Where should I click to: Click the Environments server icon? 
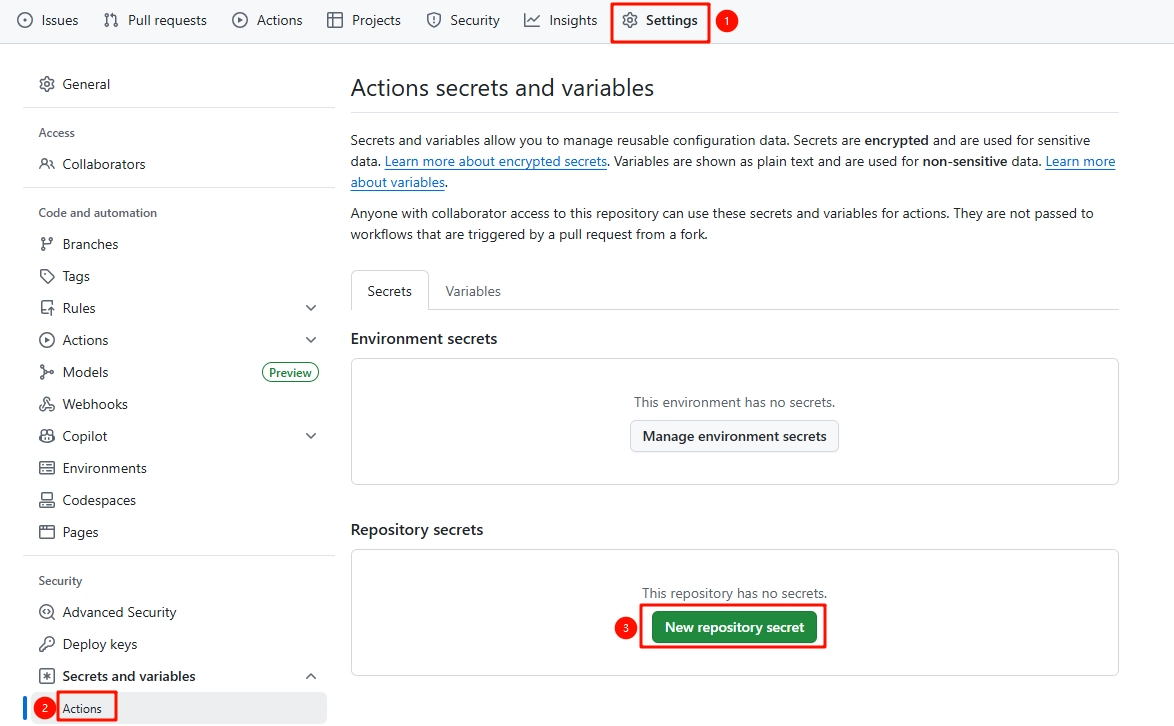pos(46,468)
